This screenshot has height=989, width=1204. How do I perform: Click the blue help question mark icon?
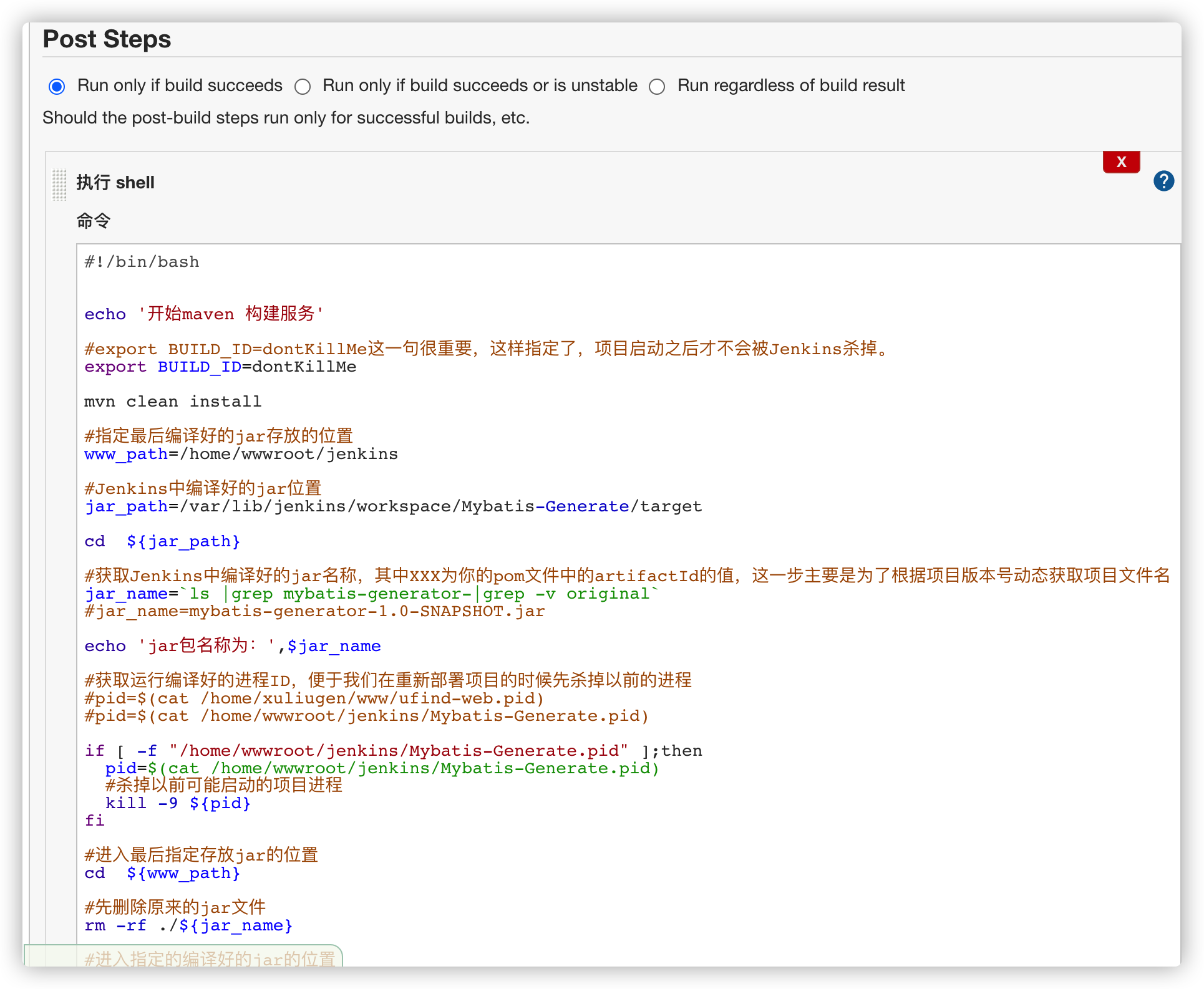point(1163,181)
